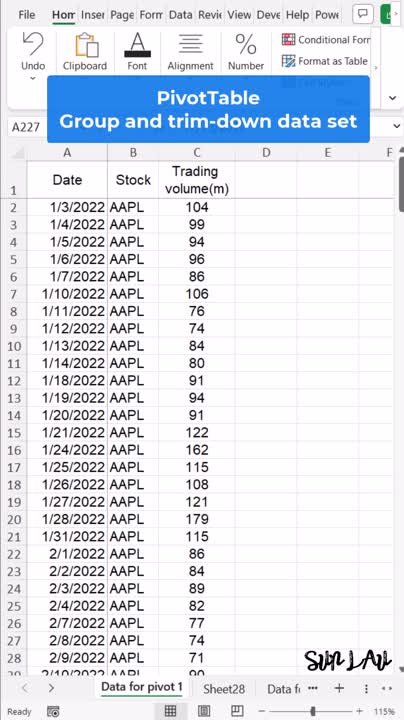Open the Alignment group icon
404x720 pixels.
coord(190,45)
